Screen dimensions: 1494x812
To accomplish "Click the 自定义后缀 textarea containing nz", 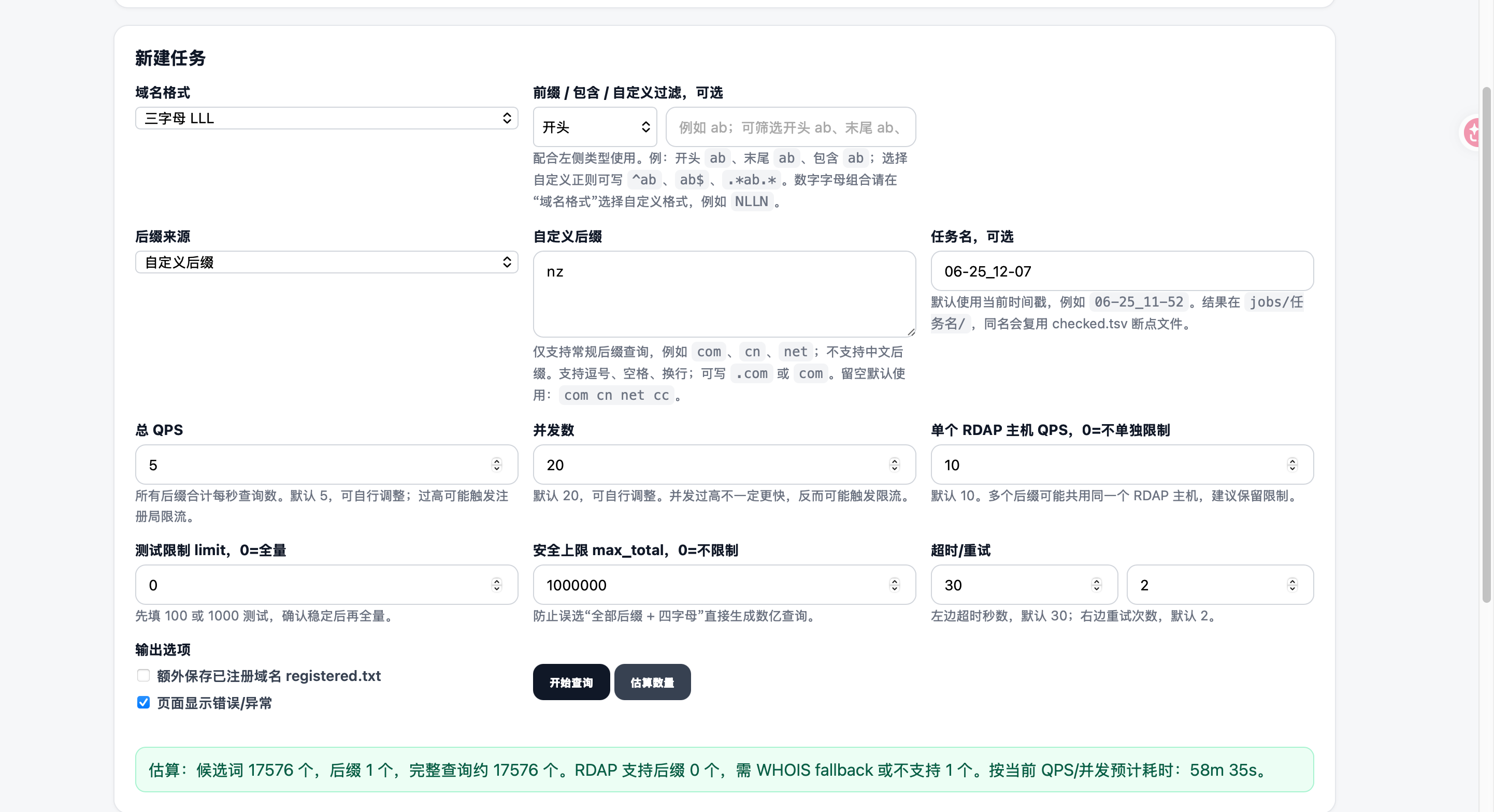I will pos(724,294).
